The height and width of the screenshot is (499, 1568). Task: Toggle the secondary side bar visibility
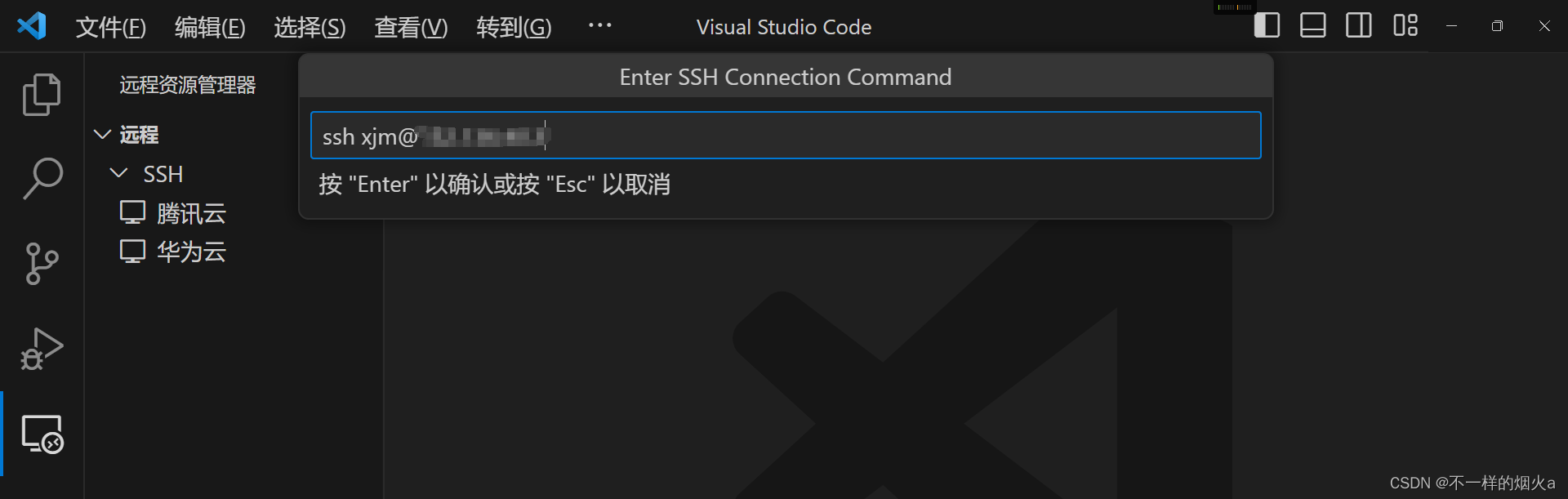pyautogui.click(x=1359, y=25)
